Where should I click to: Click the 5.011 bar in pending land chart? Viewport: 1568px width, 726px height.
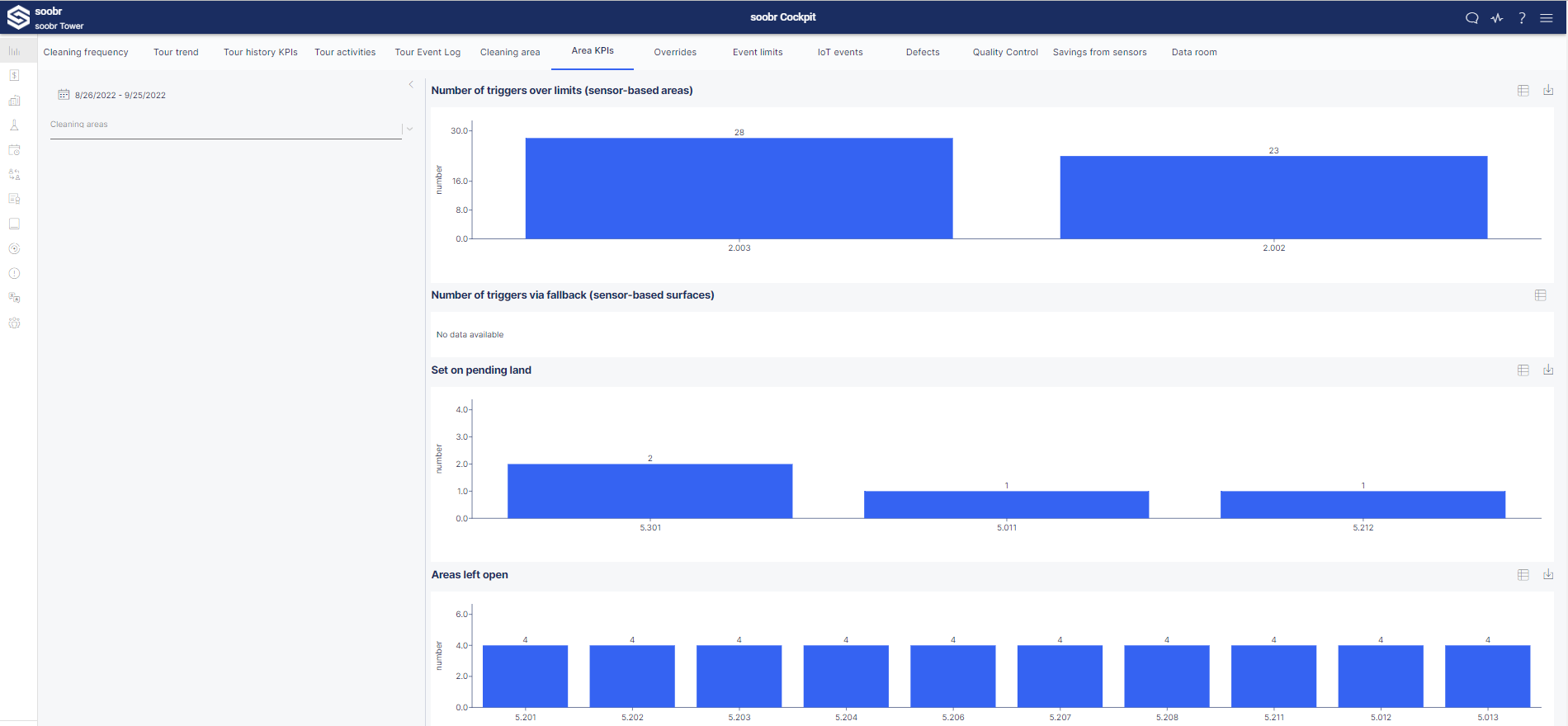(x=1007, y=505)
